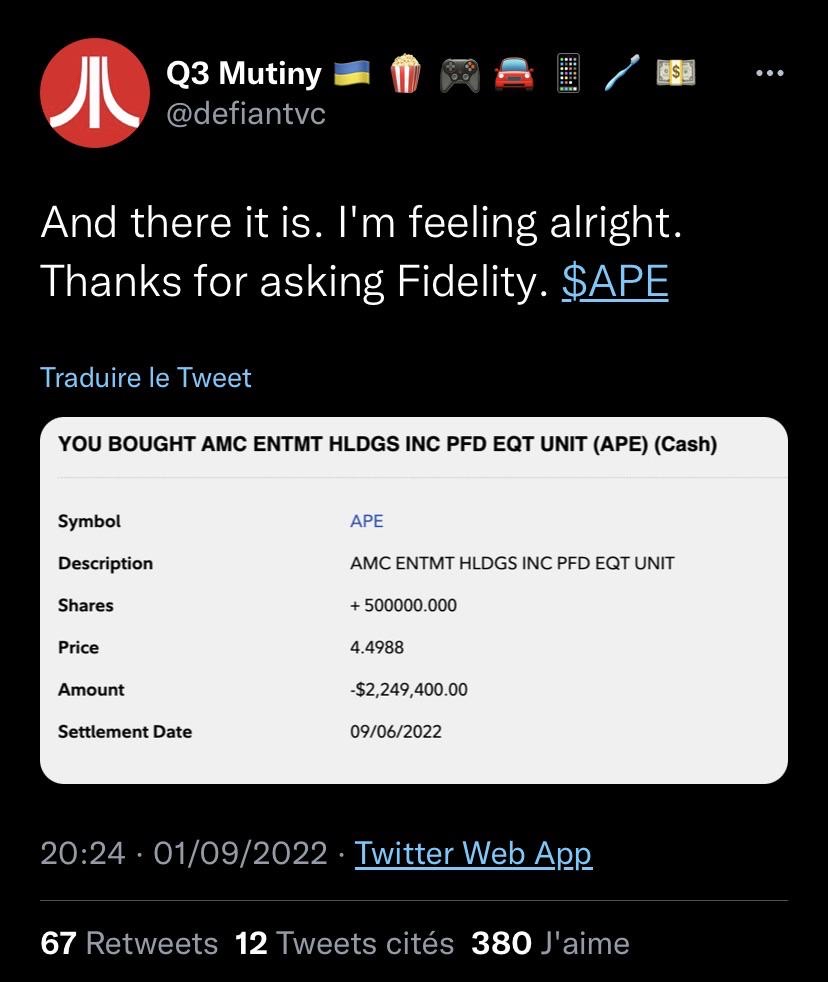This screenshot has height=982, width=828.
Task: View the 67 Retweets list
Action: tap(129, 943)
